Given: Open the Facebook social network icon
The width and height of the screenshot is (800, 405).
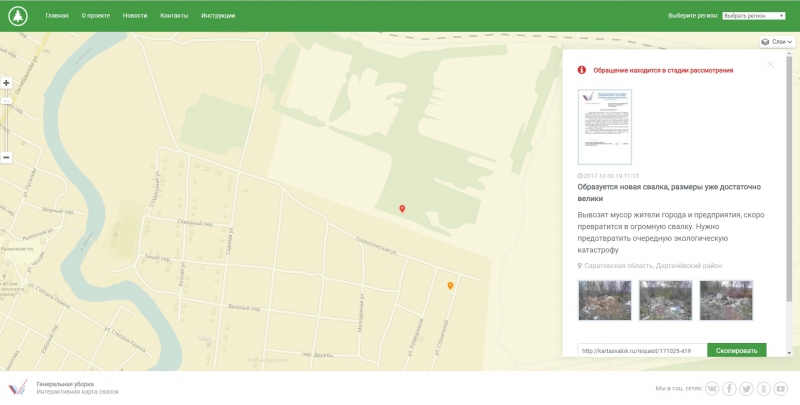Looking at the screenshot, I should (x=730, y=388).
